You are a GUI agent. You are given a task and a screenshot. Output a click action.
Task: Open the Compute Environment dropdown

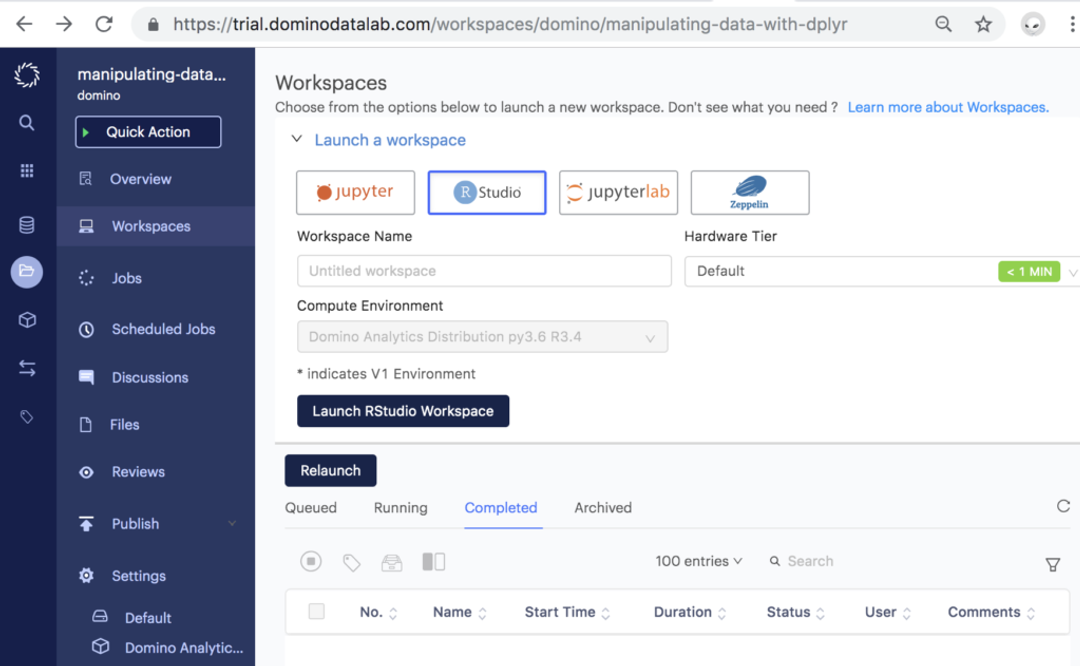click(x=482, y=336)
